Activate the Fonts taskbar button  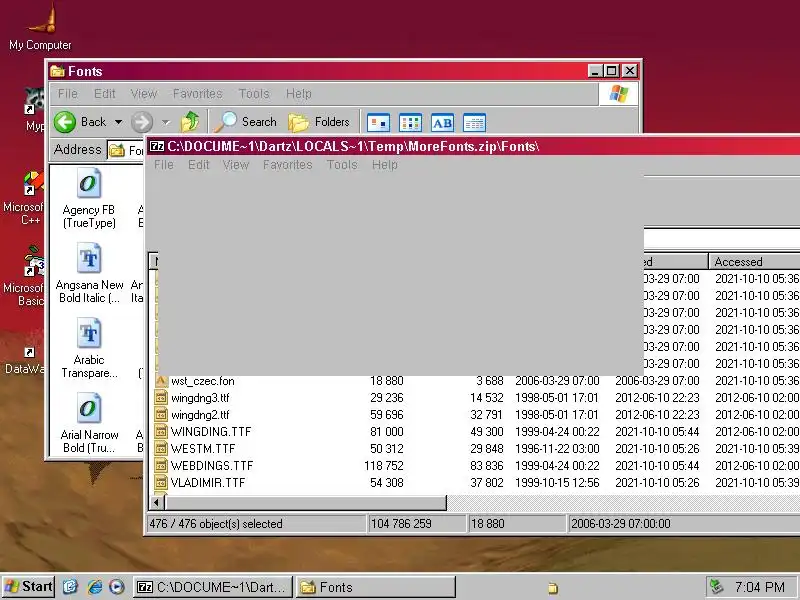click(376, 587)
